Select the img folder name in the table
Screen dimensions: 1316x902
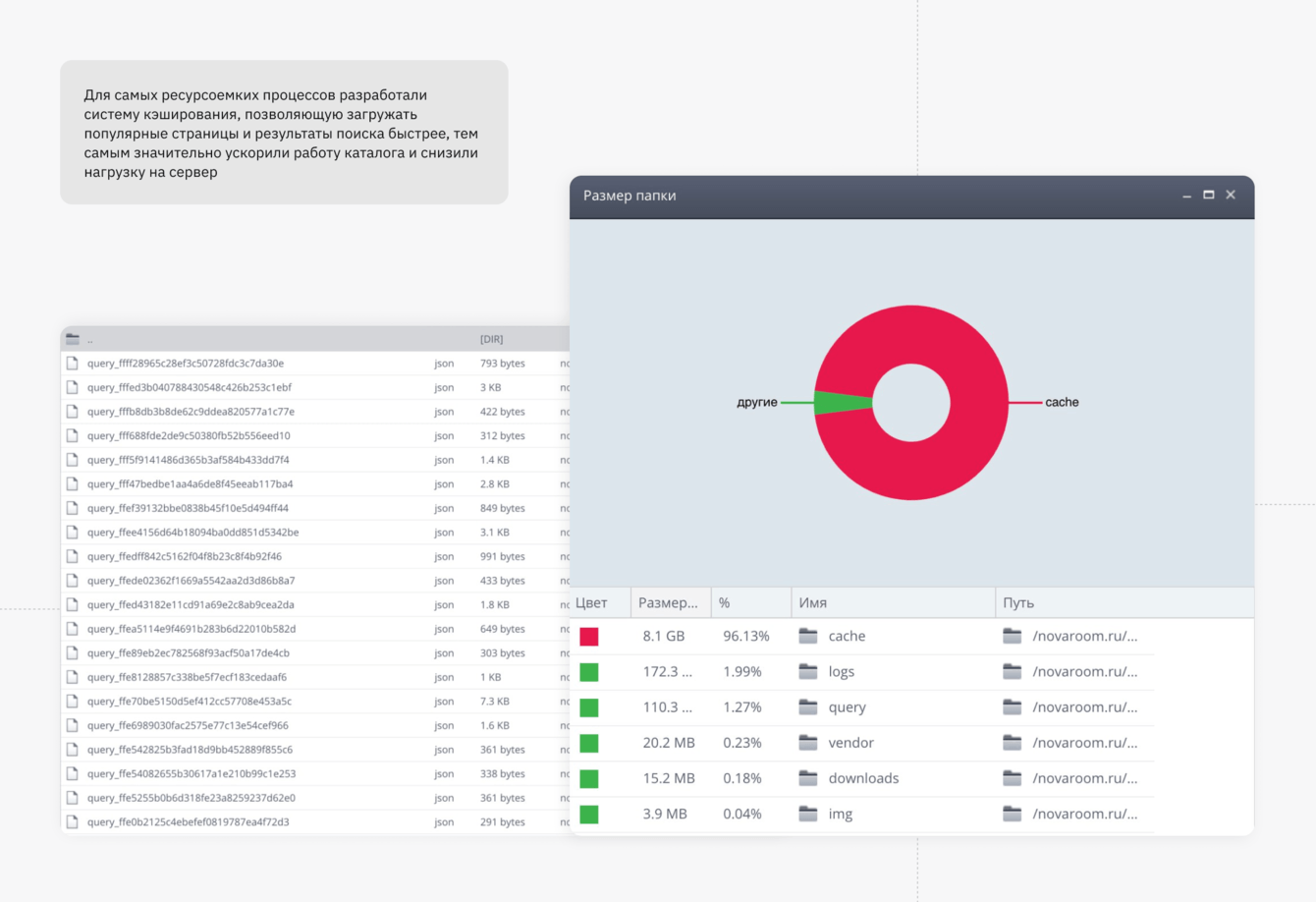tap(841, 814)
